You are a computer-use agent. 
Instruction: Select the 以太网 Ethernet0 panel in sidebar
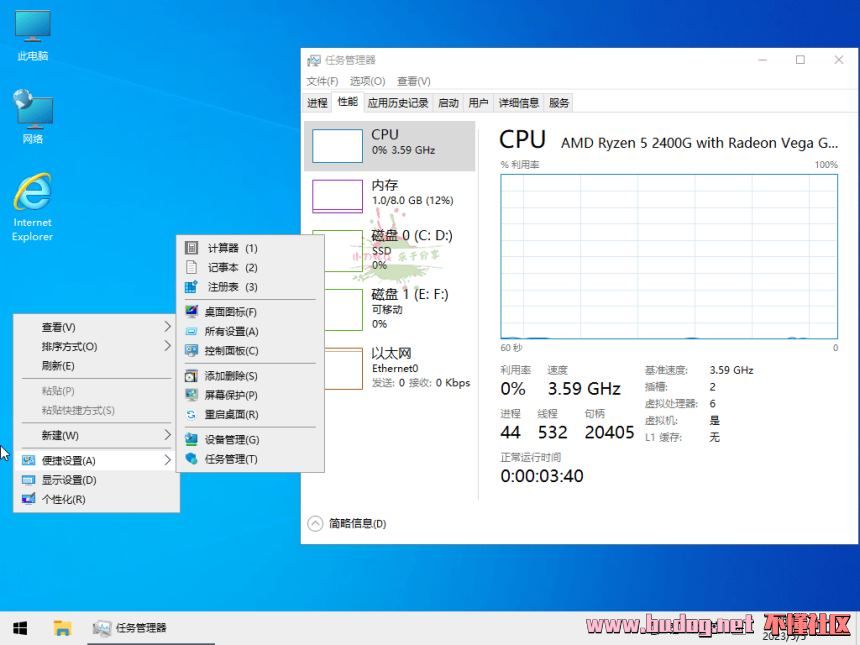coord(390,365)
